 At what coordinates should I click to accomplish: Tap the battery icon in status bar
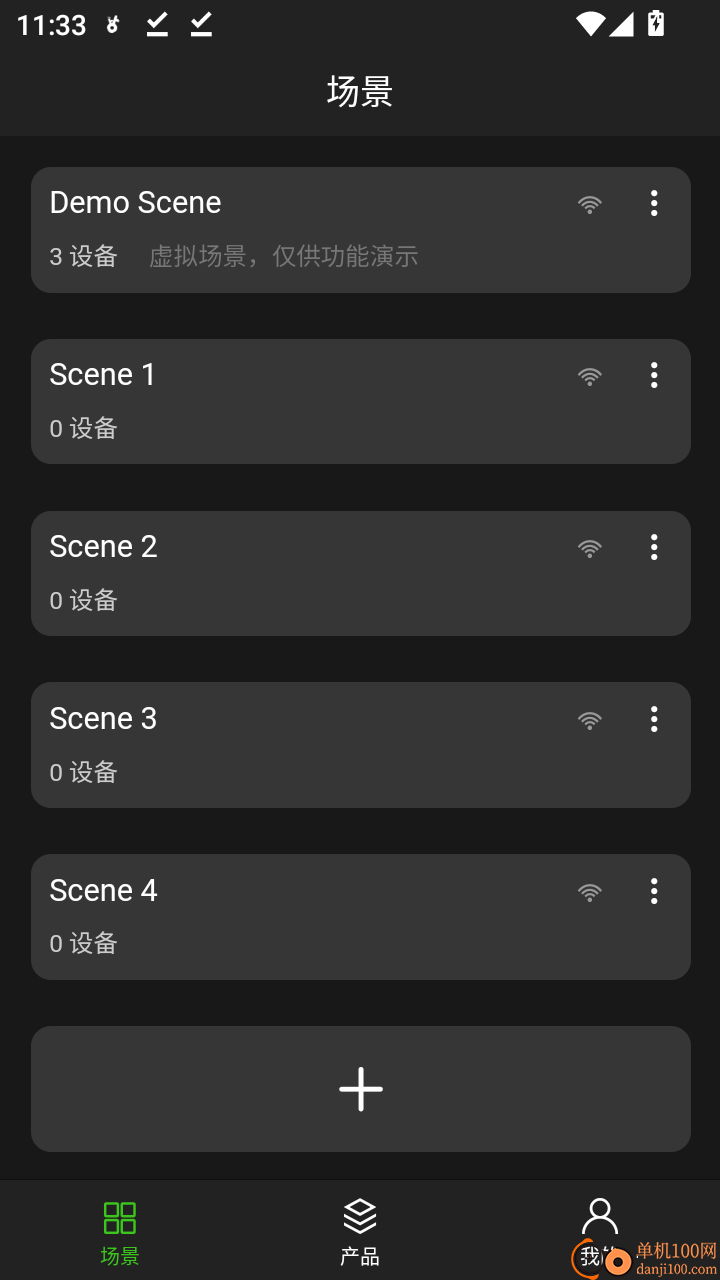coord(656,23)
